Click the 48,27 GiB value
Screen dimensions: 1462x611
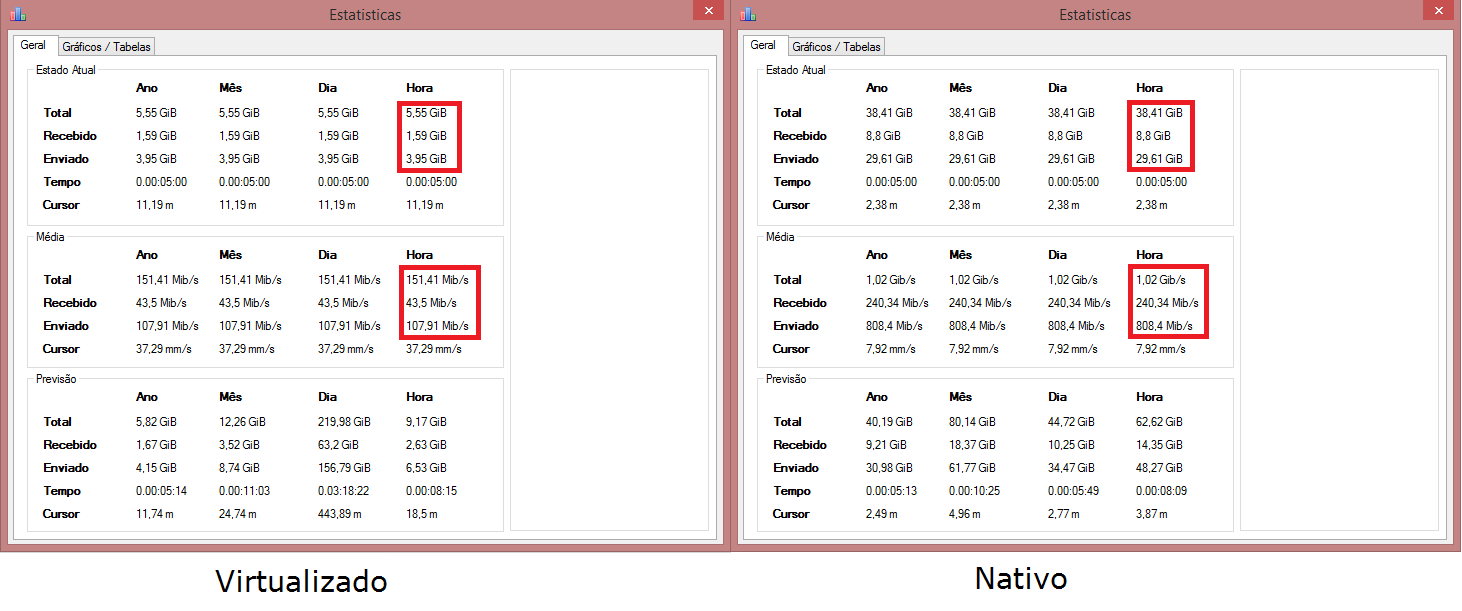pyautogui.click(x=1159, y=468)
